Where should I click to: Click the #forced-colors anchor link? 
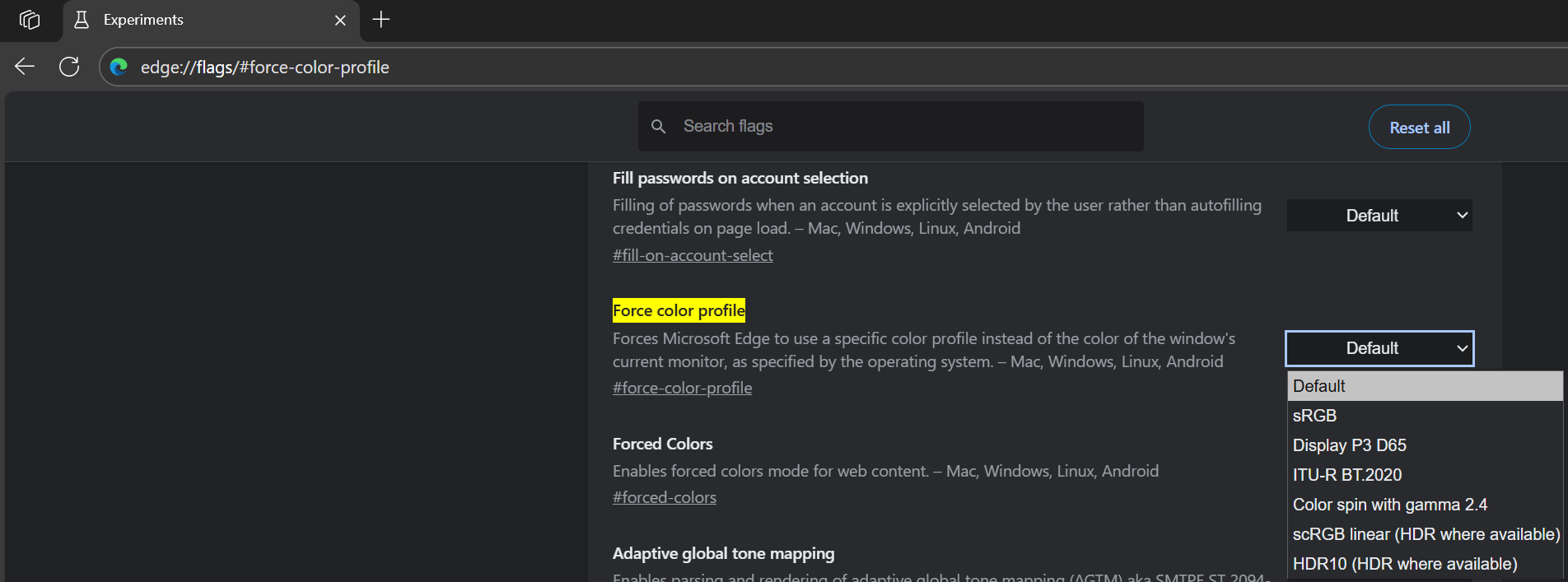pyautogui.click(x=665, y=497)
